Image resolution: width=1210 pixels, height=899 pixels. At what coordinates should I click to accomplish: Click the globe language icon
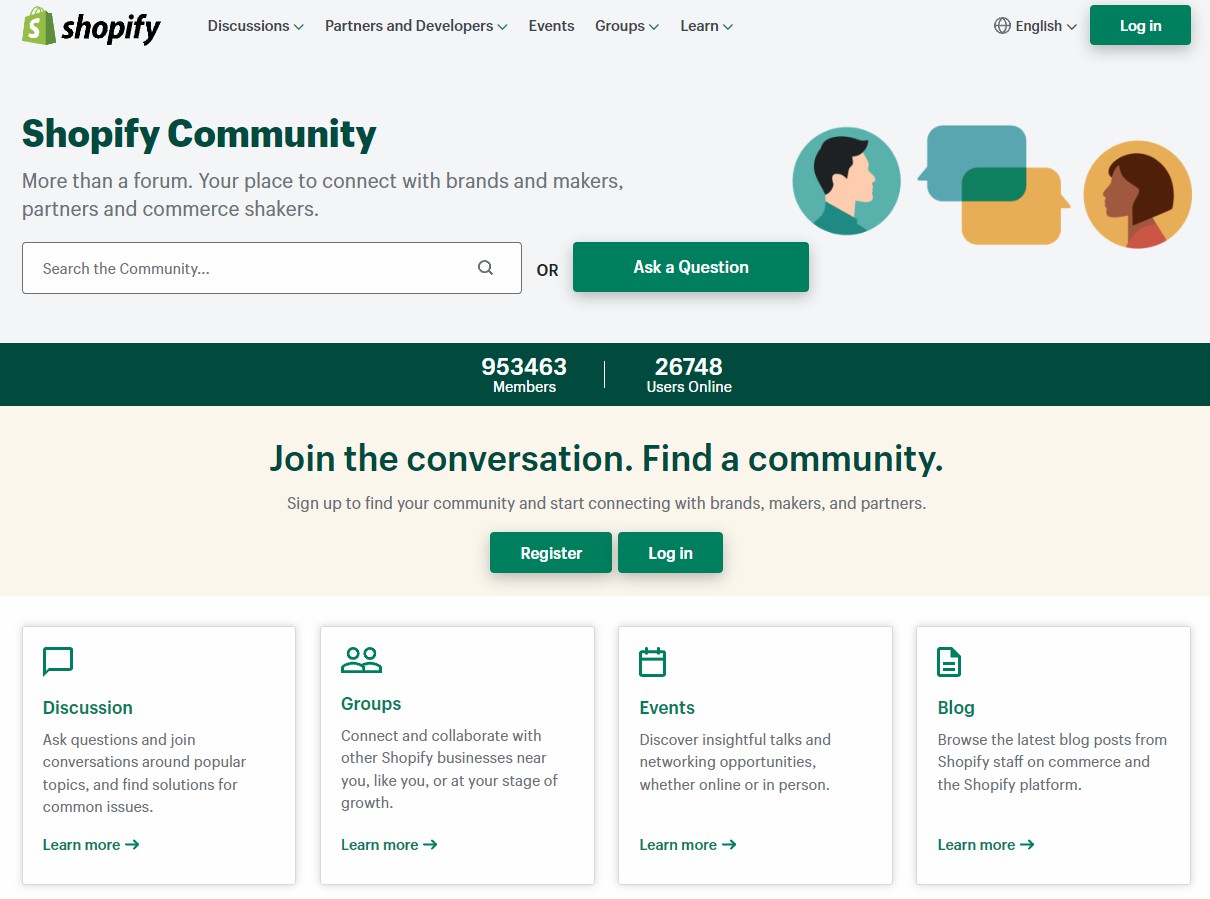[x=1002, y=26]
